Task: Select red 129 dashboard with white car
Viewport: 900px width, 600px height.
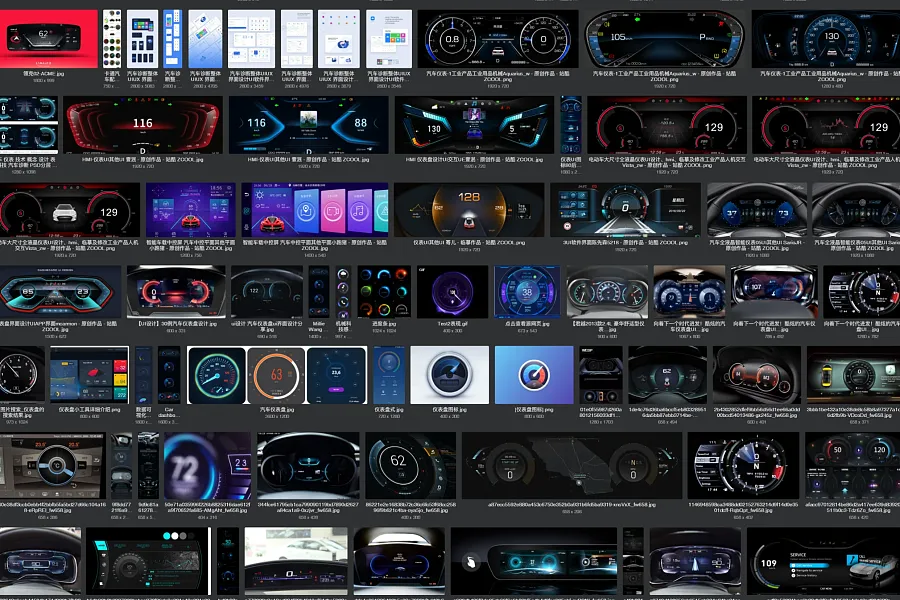Action: 69,210
